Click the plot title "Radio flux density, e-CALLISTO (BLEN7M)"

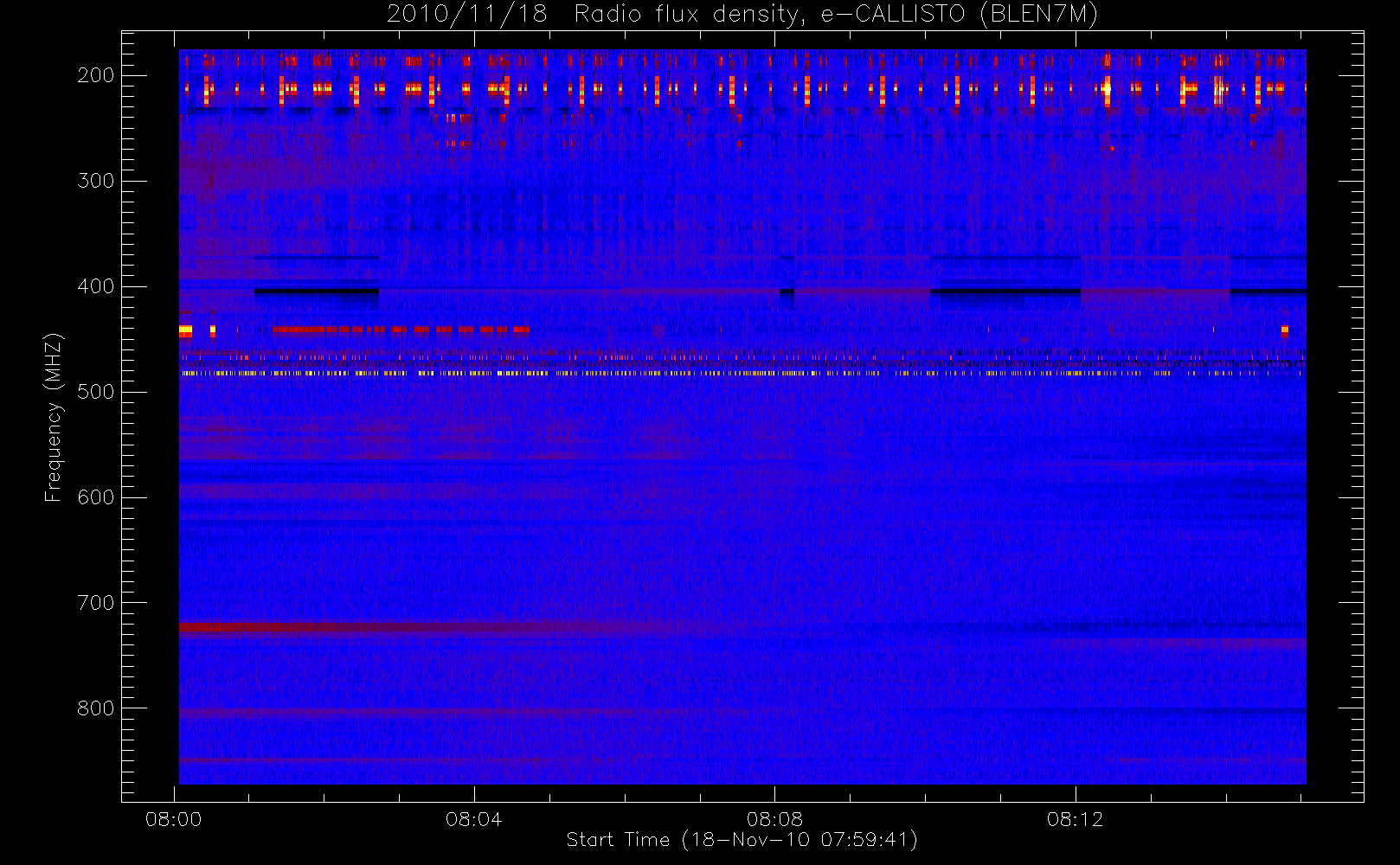[x=836, y=15]
